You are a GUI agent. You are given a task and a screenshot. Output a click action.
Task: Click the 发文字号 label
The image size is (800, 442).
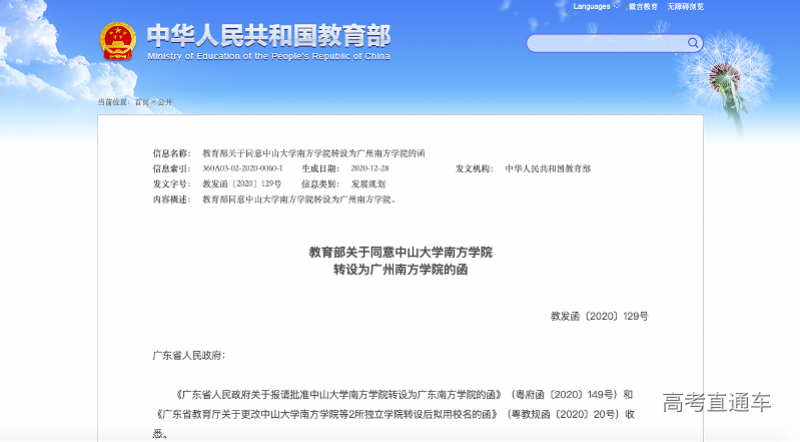click(x=171, y=184)
